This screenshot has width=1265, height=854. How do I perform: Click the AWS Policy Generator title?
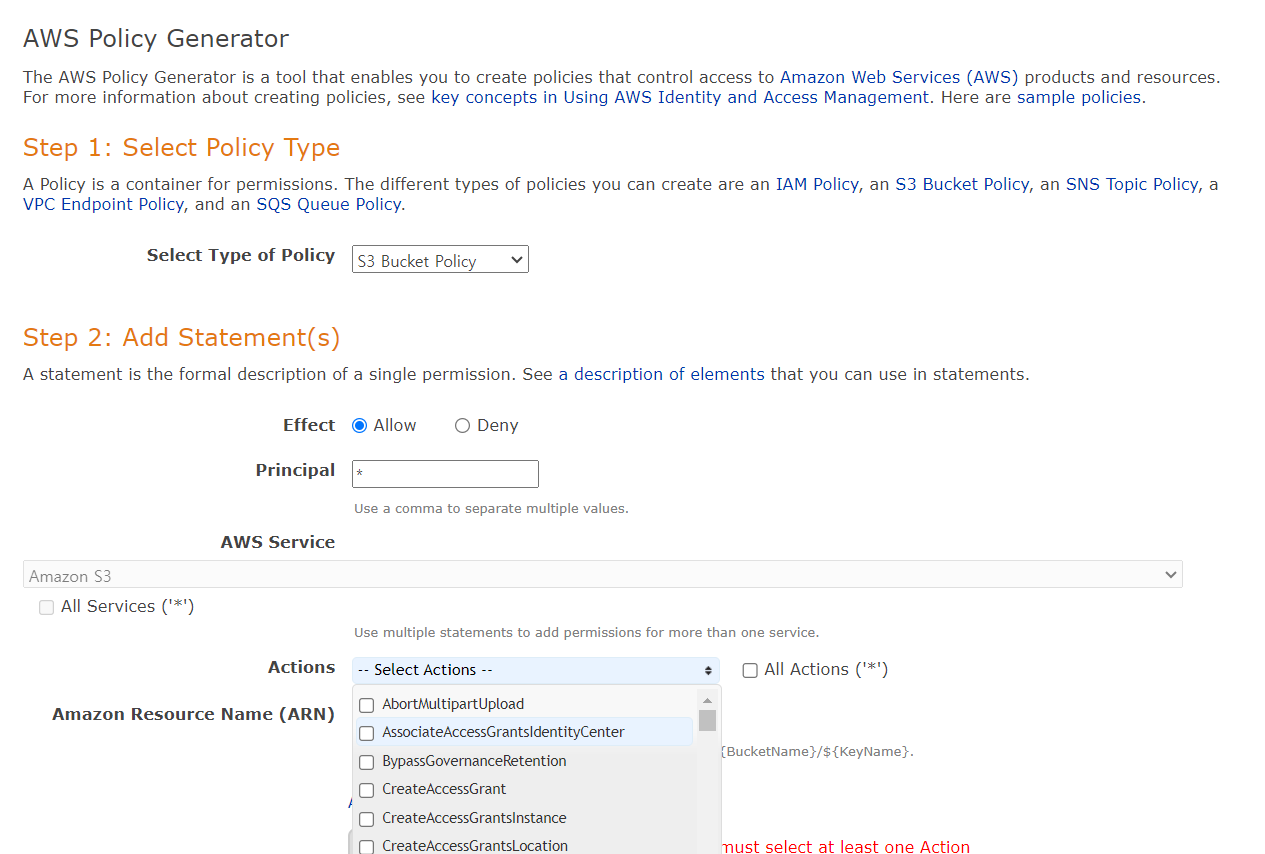coord(156,39)
